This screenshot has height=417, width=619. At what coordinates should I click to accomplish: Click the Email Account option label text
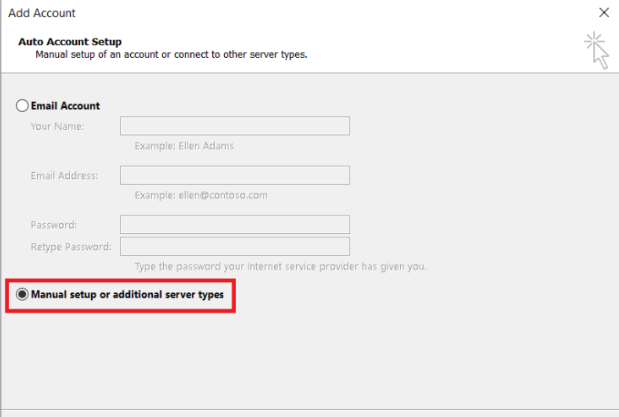(66, 106)
